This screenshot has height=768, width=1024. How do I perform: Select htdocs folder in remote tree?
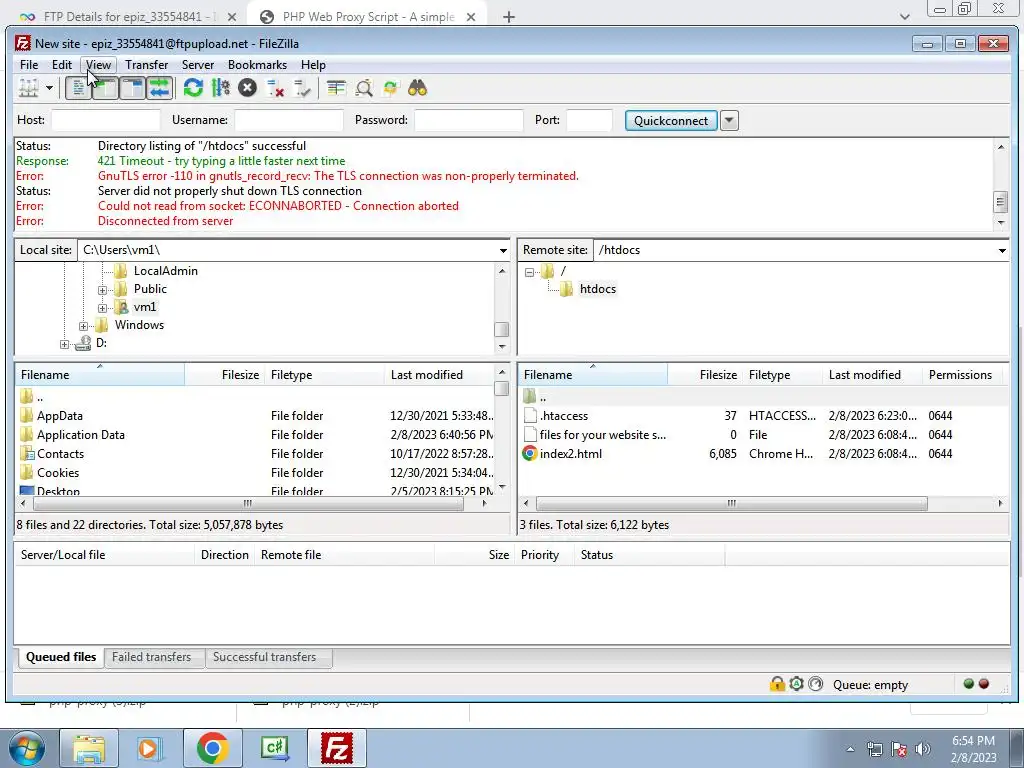pos(598,289)
